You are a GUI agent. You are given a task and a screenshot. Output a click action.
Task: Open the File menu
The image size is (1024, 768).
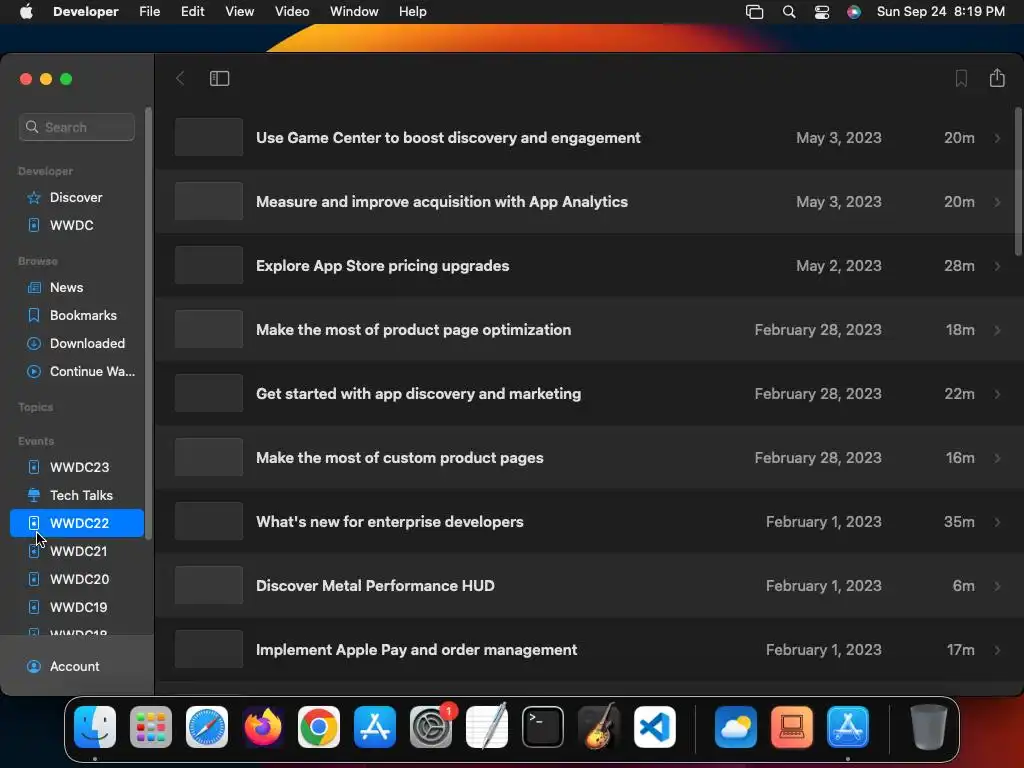point(150,12)
